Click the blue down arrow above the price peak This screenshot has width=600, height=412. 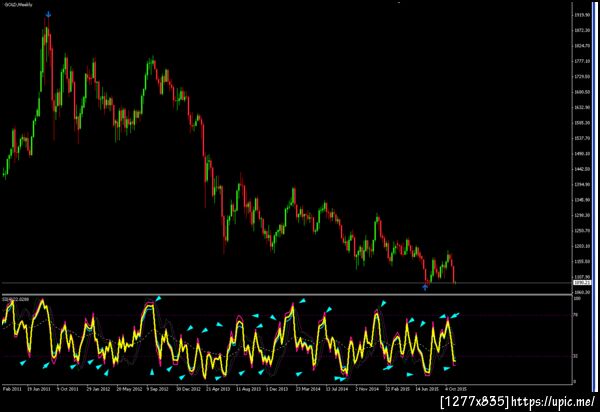(x=48, y=15)
